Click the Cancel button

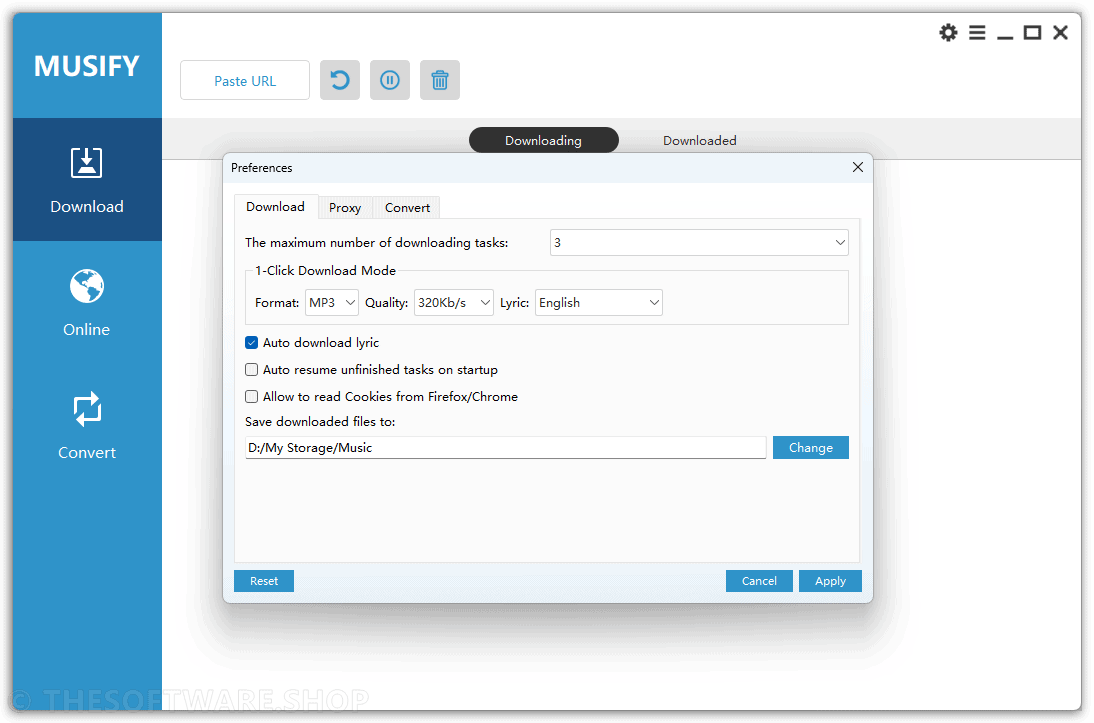[x=759, y=581]
